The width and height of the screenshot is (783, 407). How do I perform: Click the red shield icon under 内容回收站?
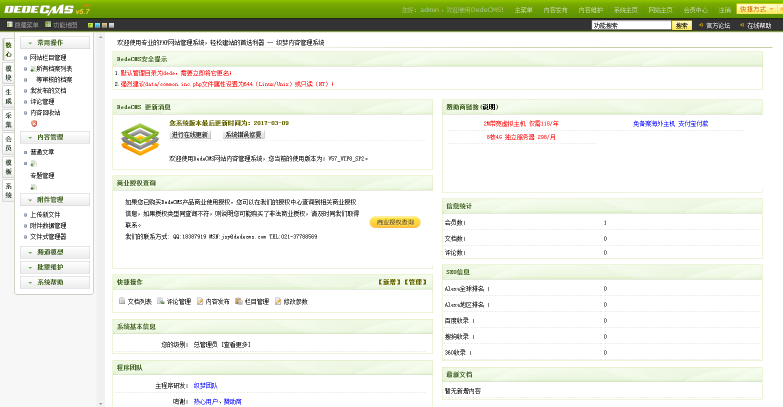[x=34, y=123]
